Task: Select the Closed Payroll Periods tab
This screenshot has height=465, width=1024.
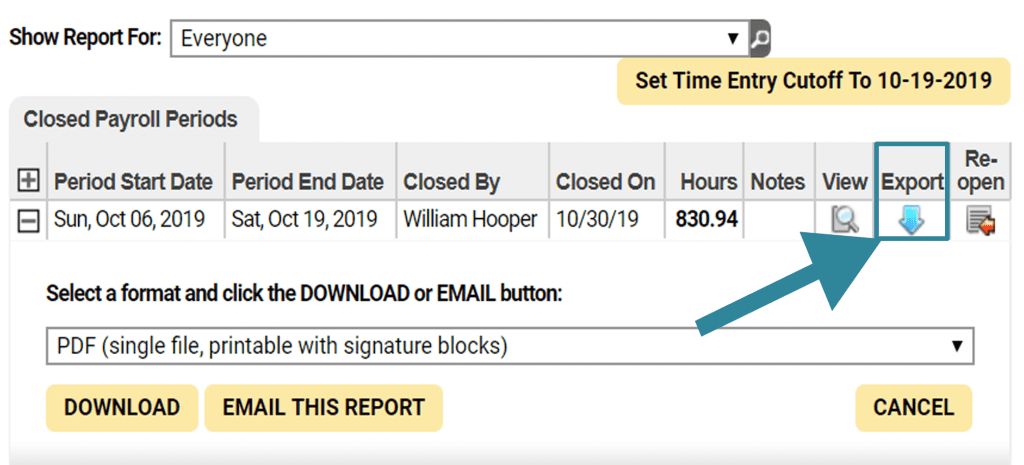Action: 131,120
